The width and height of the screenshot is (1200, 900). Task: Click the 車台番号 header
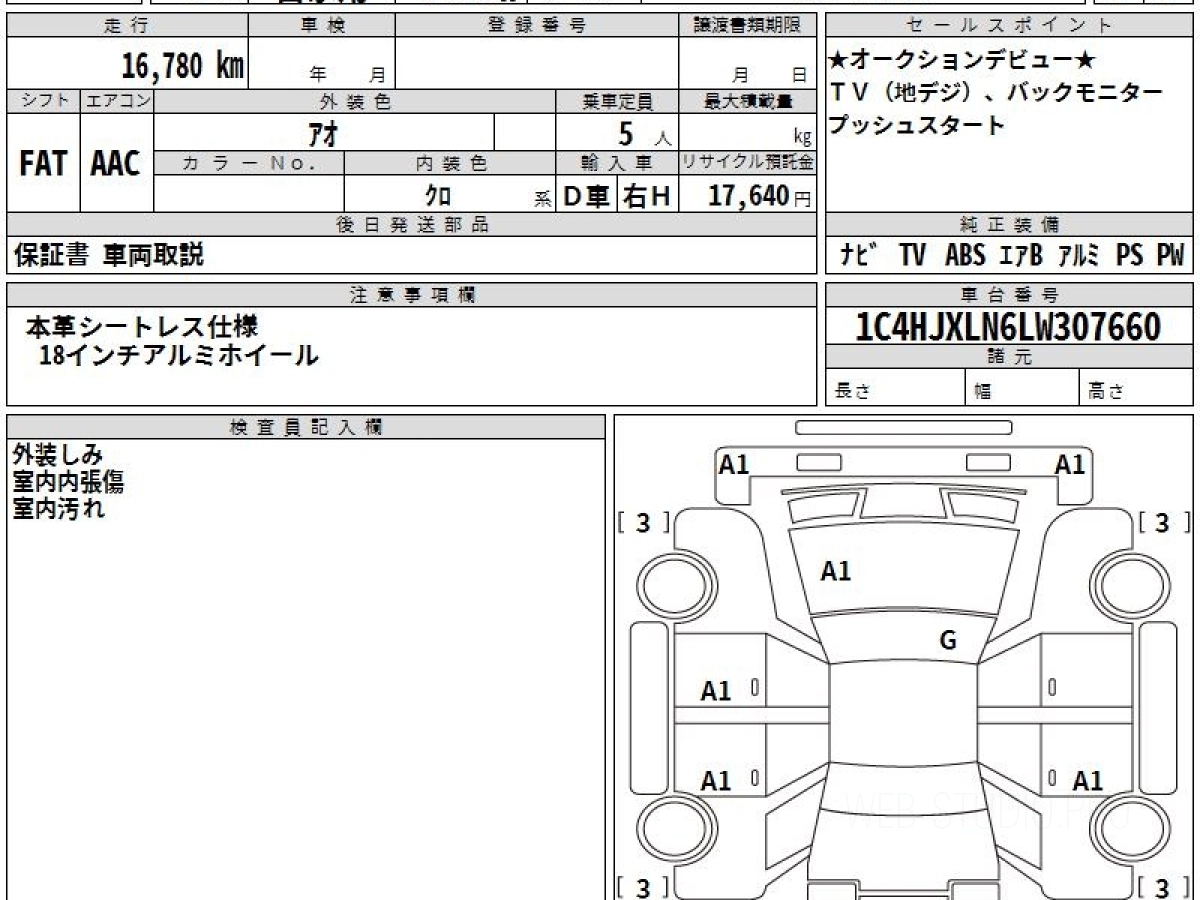(x=1009, y=294)
